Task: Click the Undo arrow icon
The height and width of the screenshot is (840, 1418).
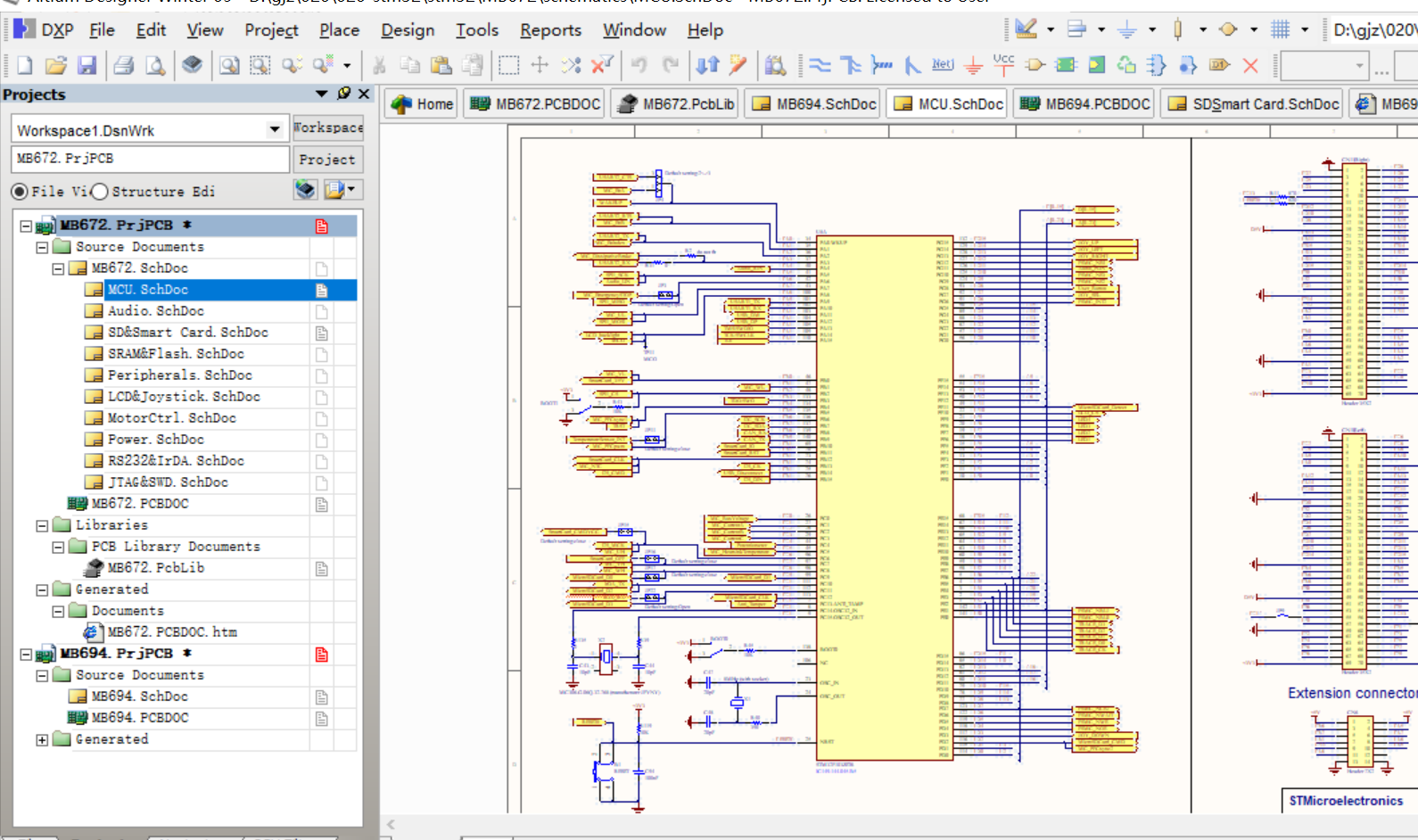Action: (x=639, y=65)
